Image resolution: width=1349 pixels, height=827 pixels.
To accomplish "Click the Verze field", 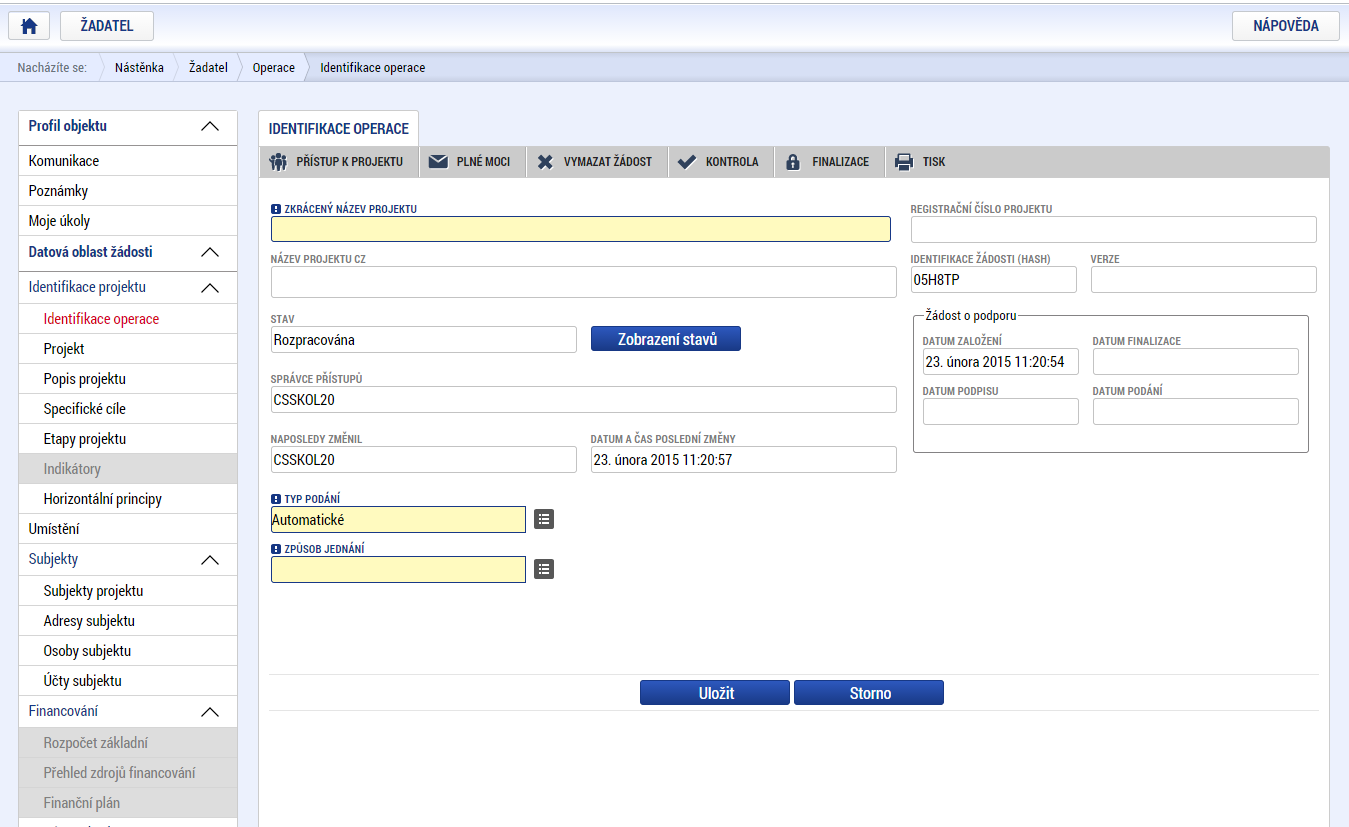I will point(1204,279).
